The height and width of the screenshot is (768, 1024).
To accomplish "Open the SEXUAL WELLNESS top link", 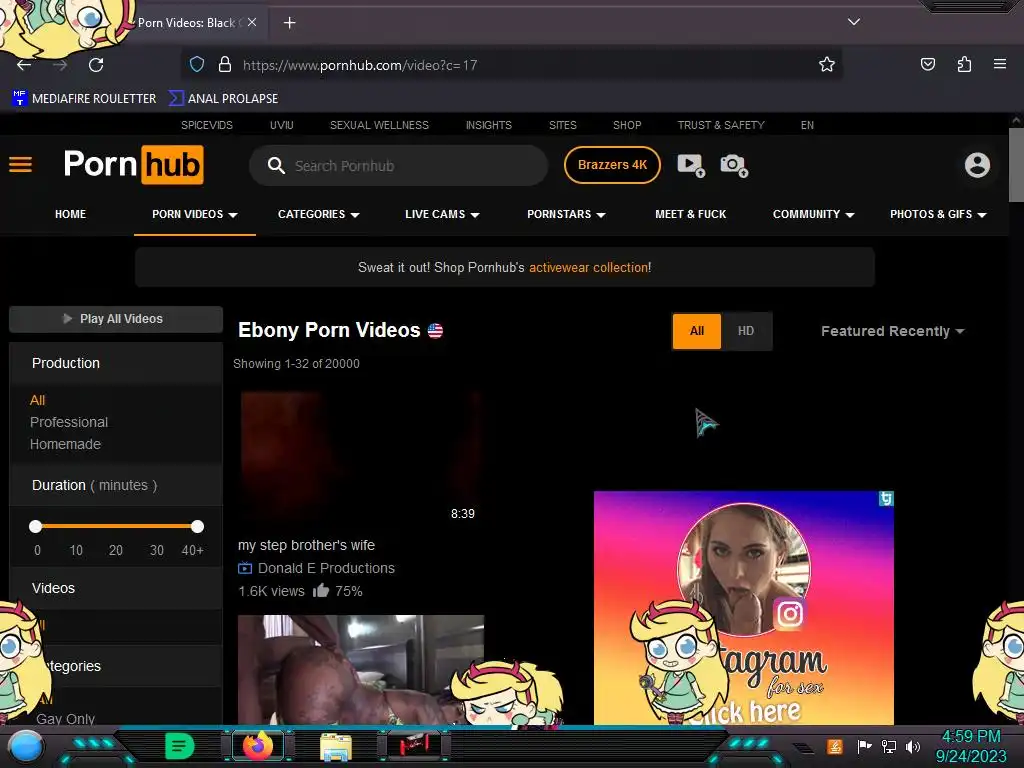I will pyautogui.click(x=379, y=125).
